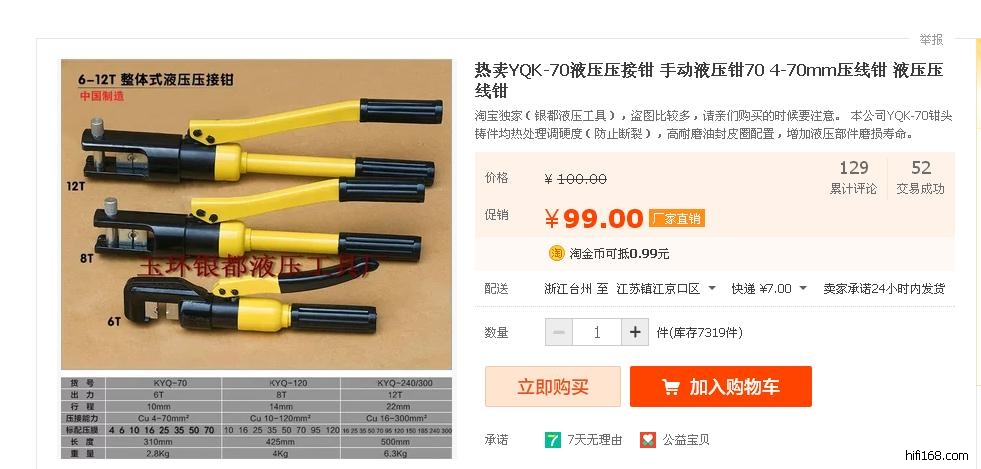The height and width of the screenshot is (469, 981).
Task: Increase quantity with the plus button
Action: (x=634, y=332)
